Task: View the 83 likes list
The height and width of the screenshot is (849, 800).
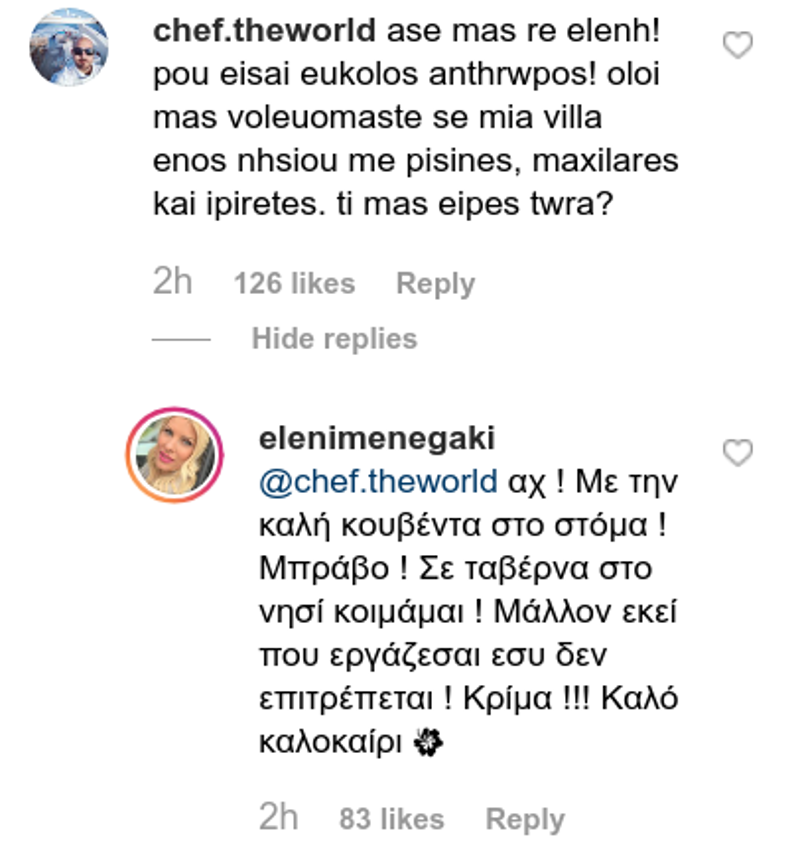Action: pyautogui.click(x=391, y=820)
